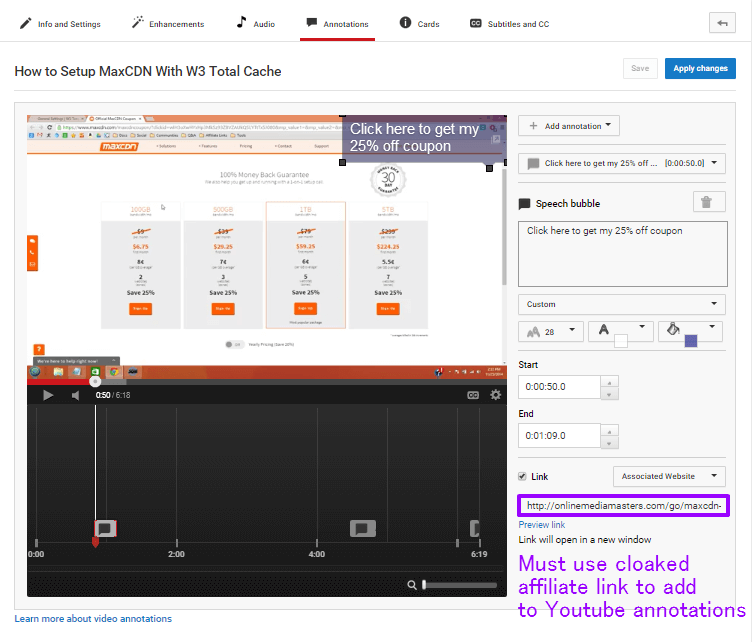752x643 pixels.
Task: Click the speech bubble annotation on video
Action: point(424,138)
